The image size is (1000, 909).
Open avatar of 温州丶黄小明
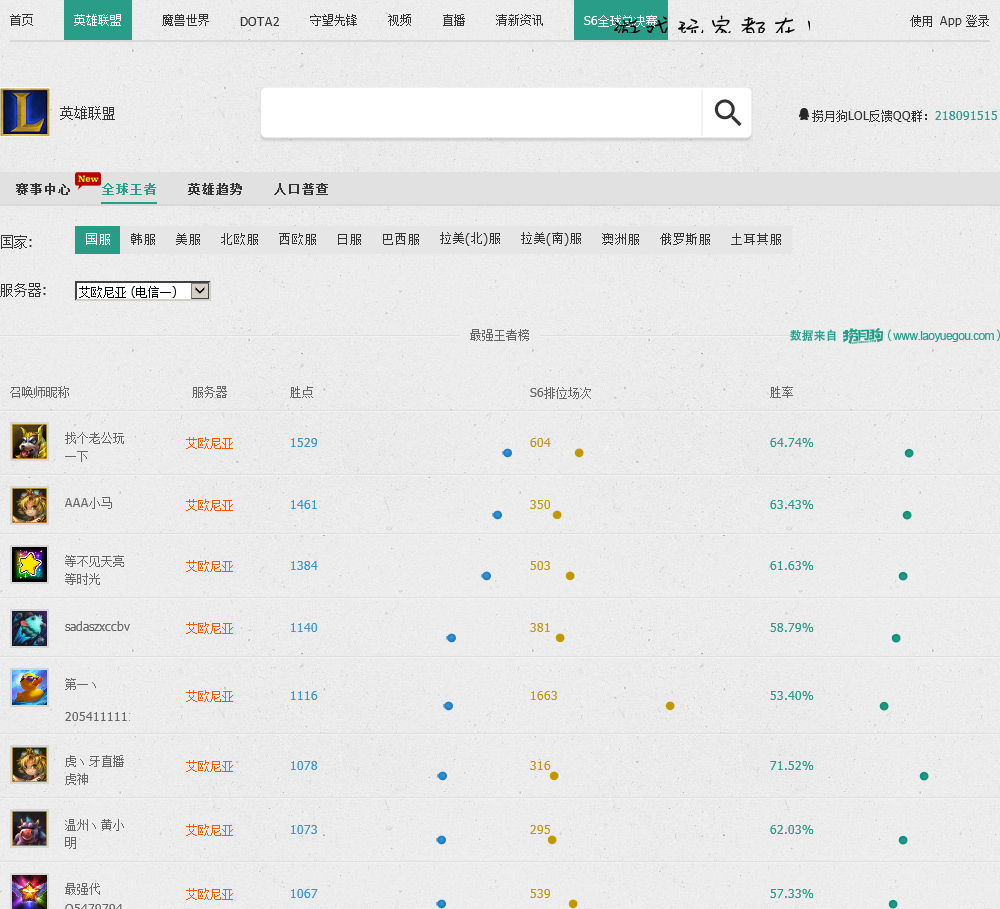pyautogui.click(x=29, y=828)
